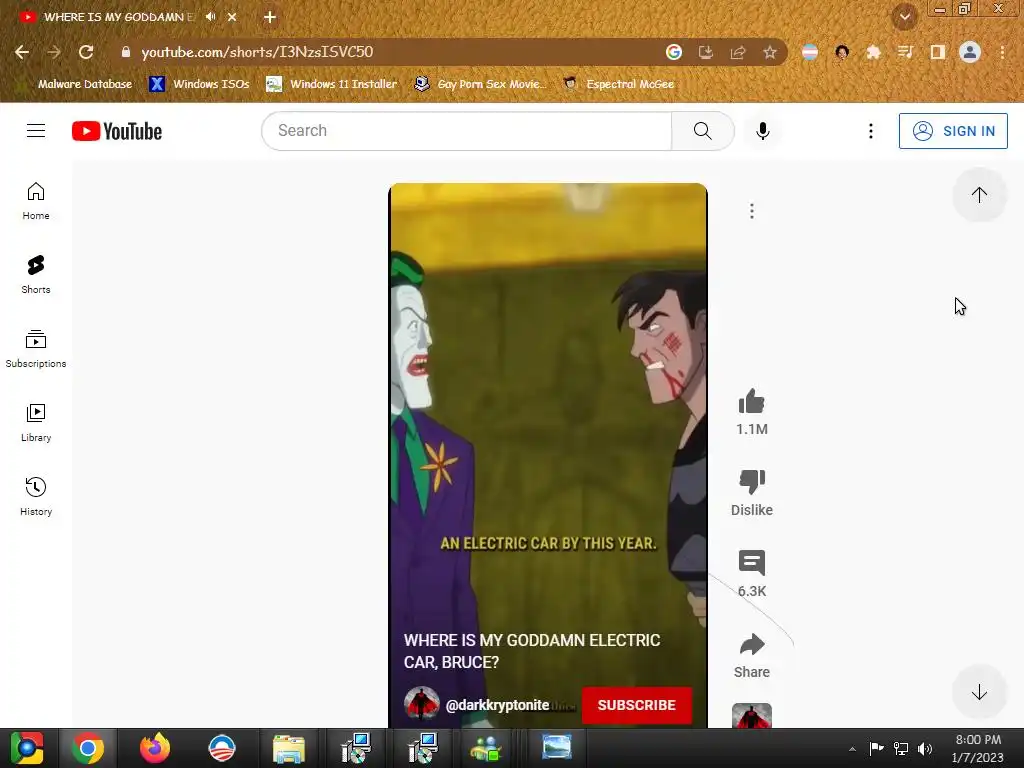Close the YouTube browser tab
The width and height of the screenshot is (1024, 768).
232,17
